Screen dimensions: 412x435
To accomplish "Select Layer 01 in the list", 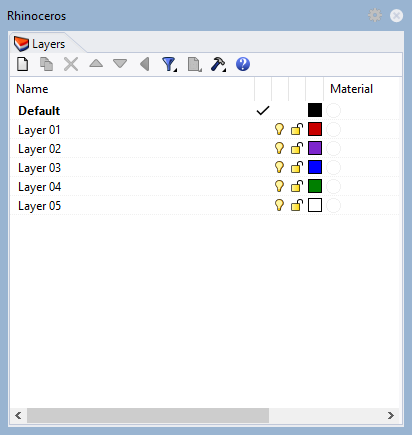I will 205,129.
